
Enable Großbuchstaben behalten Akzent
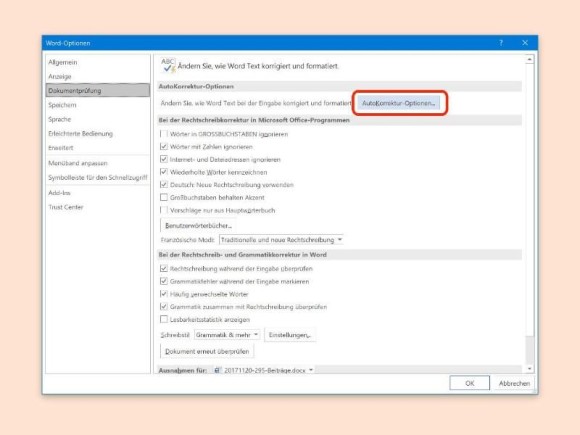[x=163, y=198]
